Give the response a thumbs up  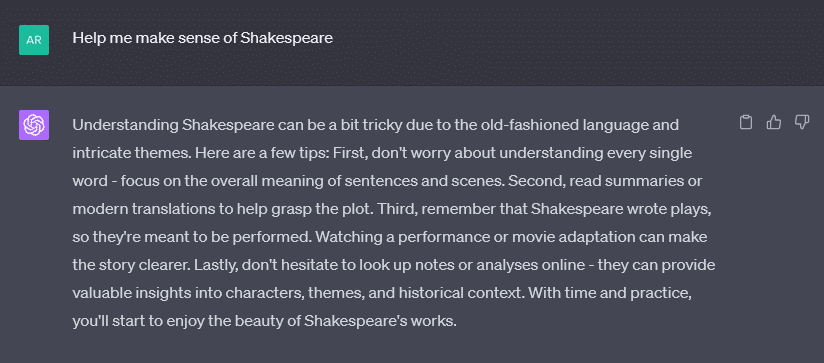pos(774,122)
